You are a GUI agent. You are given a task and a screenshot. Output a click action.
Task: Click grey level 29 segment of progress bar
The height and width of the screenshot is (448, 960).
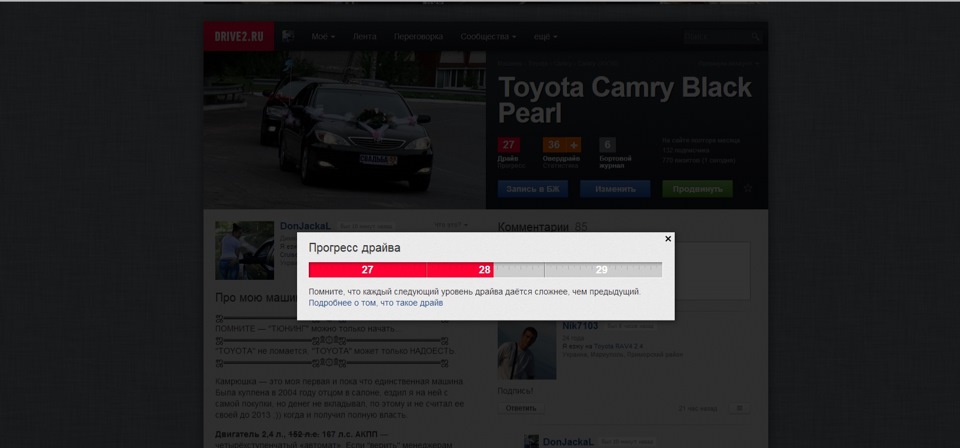603,270
